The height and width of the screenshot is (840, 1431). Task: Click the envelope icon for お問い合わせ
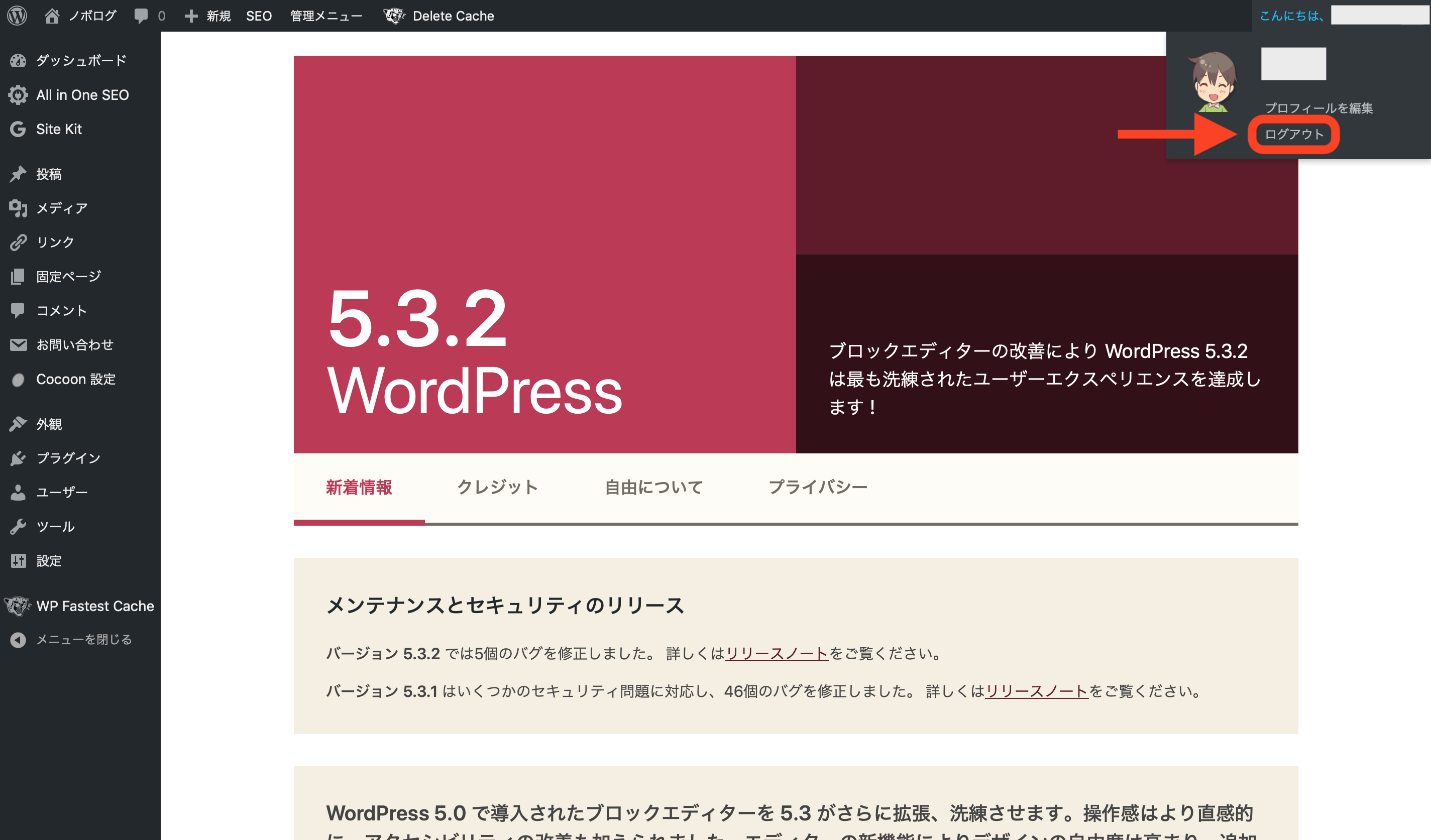[18, 344]
